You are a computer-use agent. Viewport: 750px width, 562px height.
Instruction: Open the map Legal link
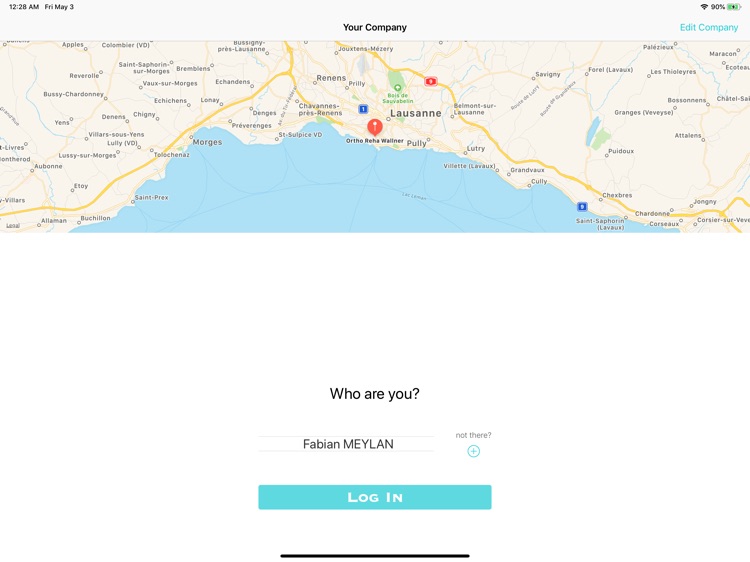click(x=13, y=225)
